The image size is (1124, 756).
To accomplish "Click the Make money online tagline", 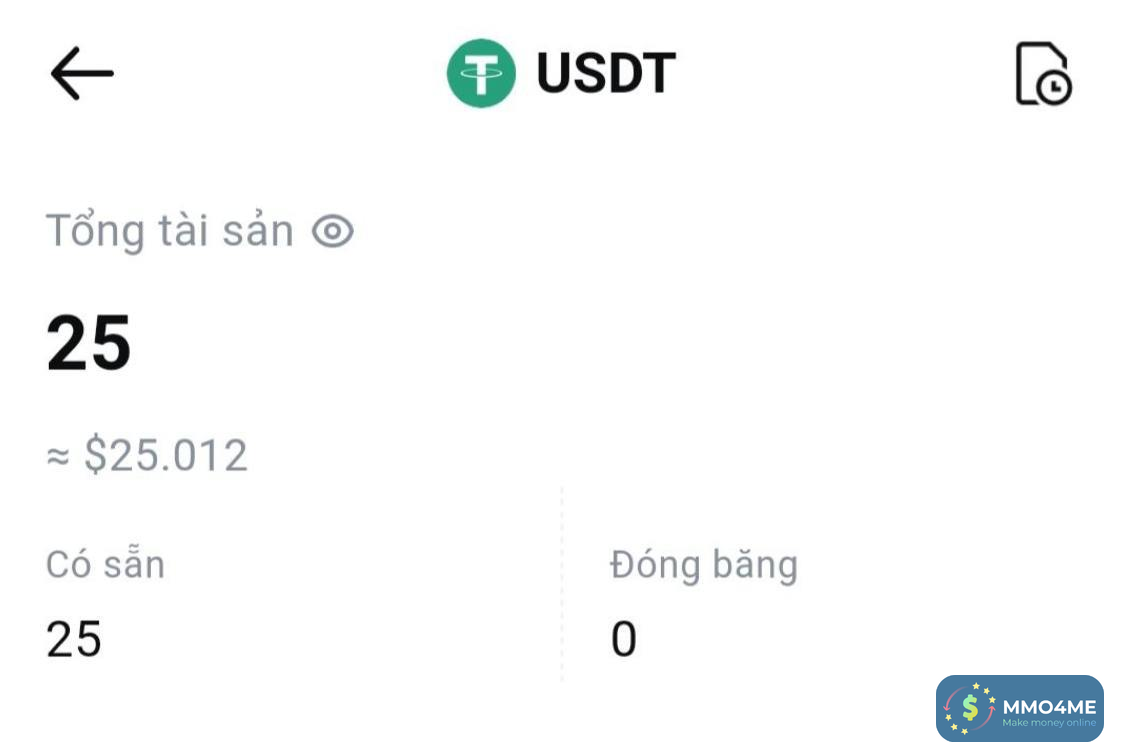I will 1049,722.
